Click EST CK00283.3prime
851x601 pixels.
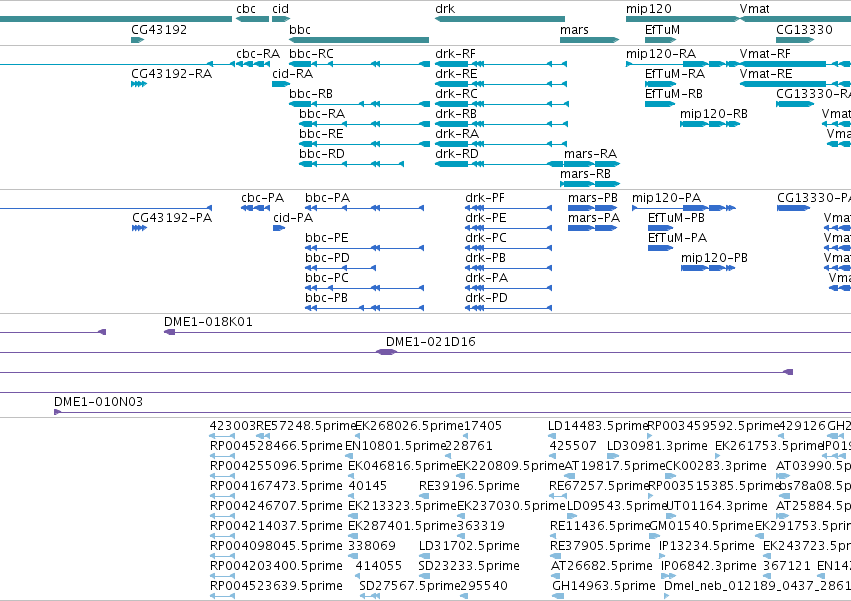[670, 476]
